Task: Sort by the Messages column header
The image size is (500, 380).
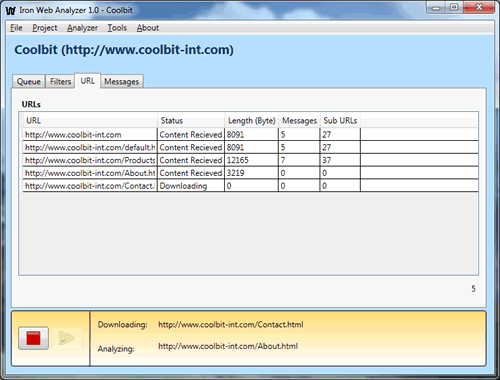Action: click(299, 120)
